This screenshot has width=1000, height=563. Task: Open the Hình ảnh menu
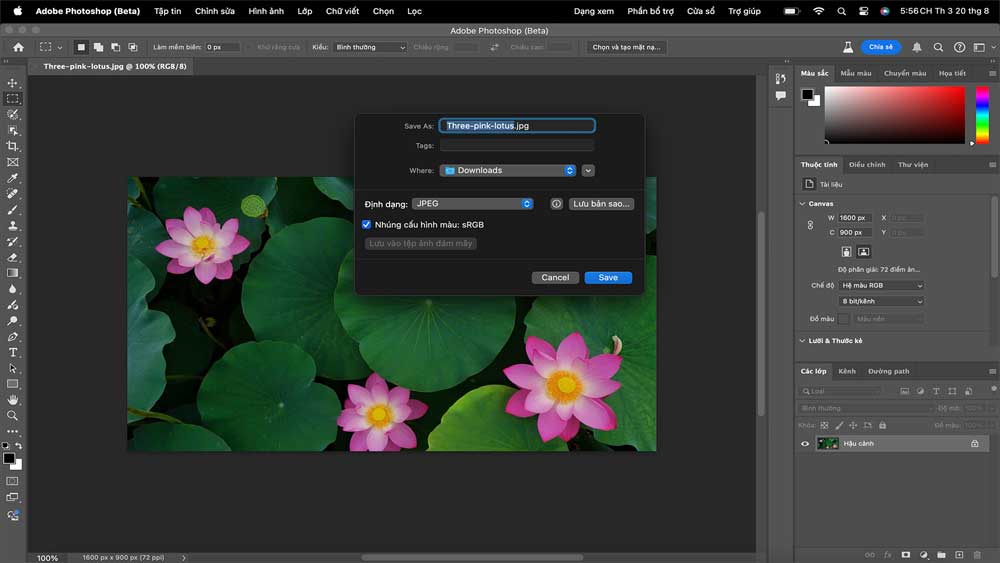266,11
